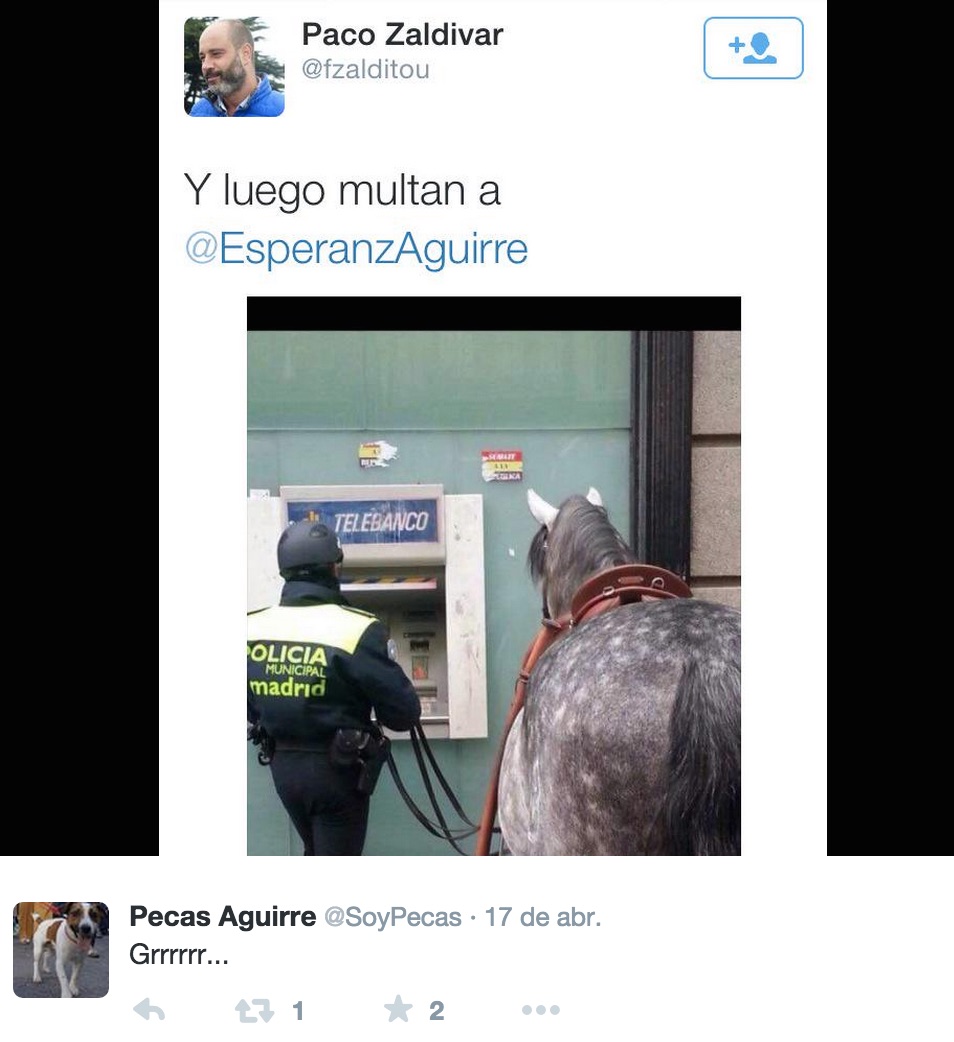Open the Paco Zaldivar display name
Viewport: 954px width, 1042px height.
click(402, 35)
